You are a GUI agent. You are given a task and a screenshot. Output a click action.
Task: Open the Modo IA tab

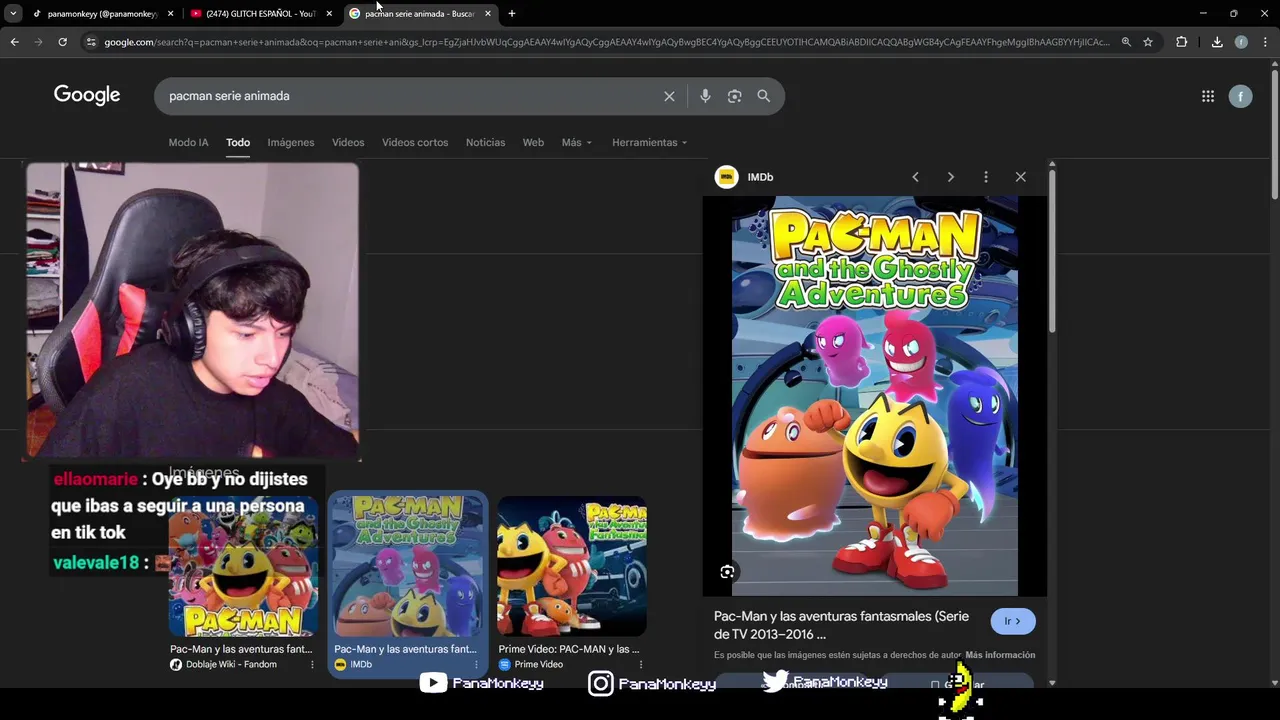click(188, 142)
